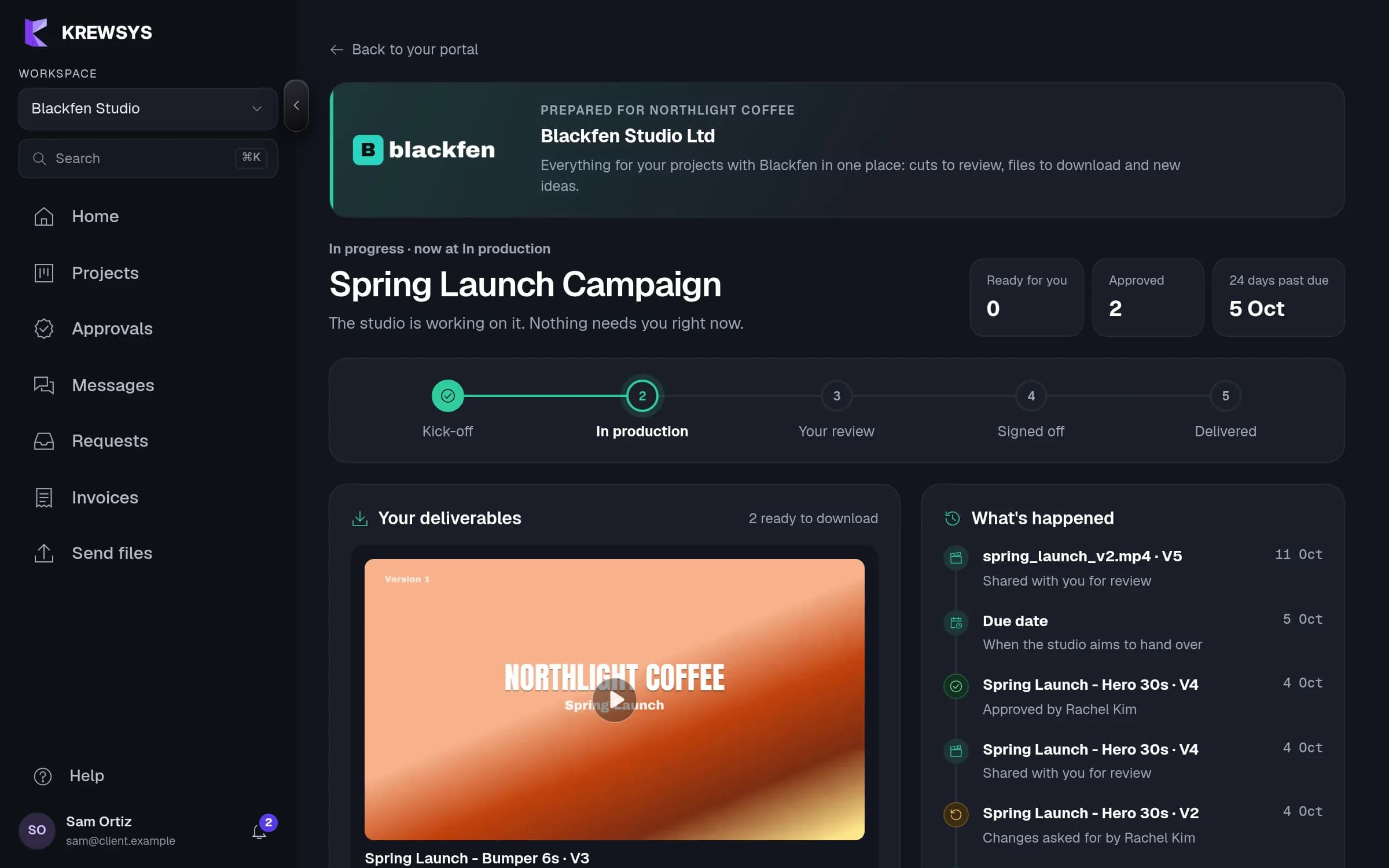The image size is (1389, 868).
Task: Click clapperboard icon for shared Hero 30s V4
Action: 956,751
